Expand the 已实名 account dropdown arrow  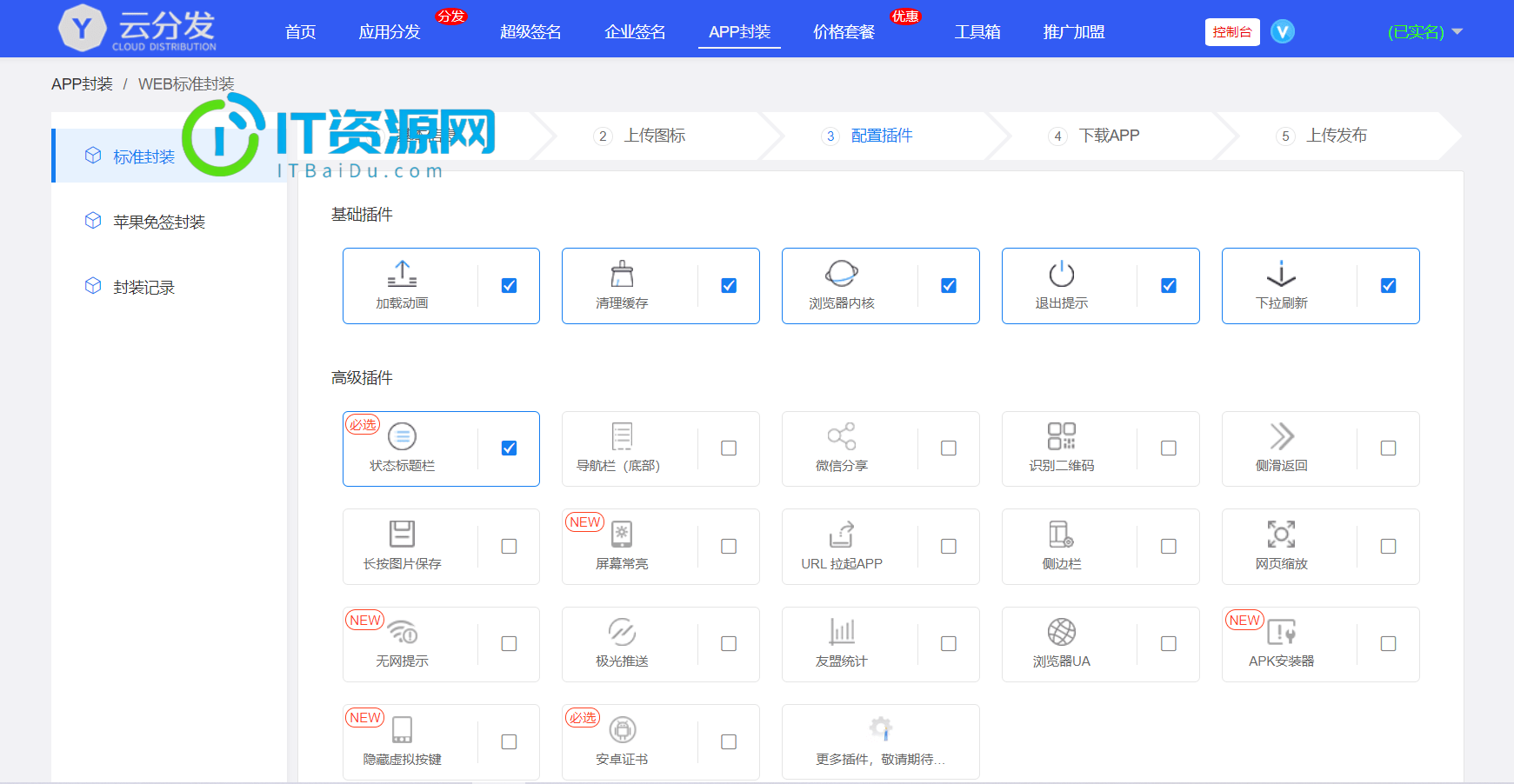[x=1457, y=31]
